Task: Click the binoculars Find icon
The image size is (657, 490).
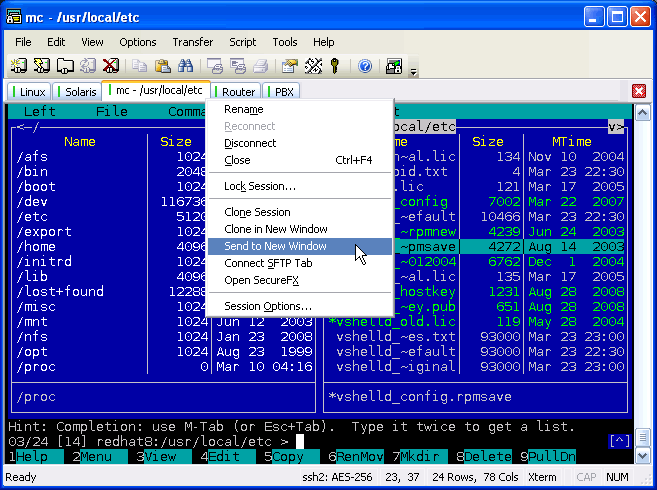Action: coord(185,66)
